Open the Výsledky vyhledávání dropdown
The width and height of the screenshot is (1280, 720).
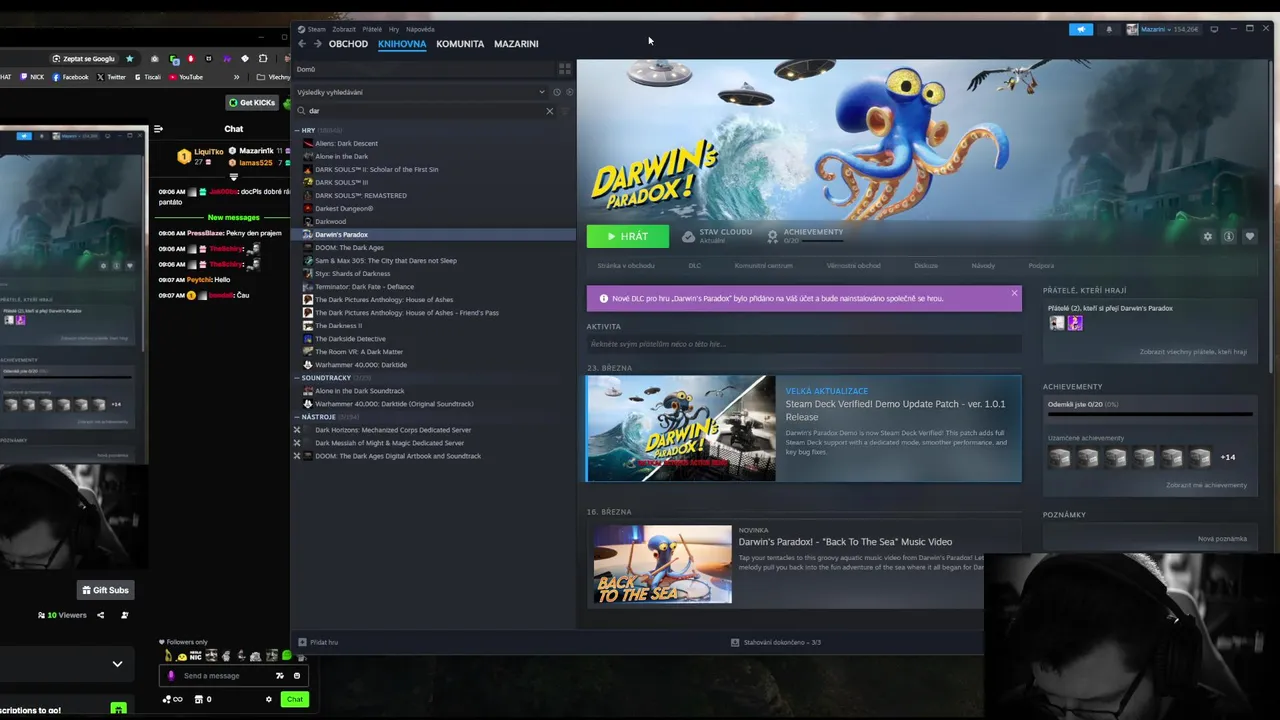421,92
